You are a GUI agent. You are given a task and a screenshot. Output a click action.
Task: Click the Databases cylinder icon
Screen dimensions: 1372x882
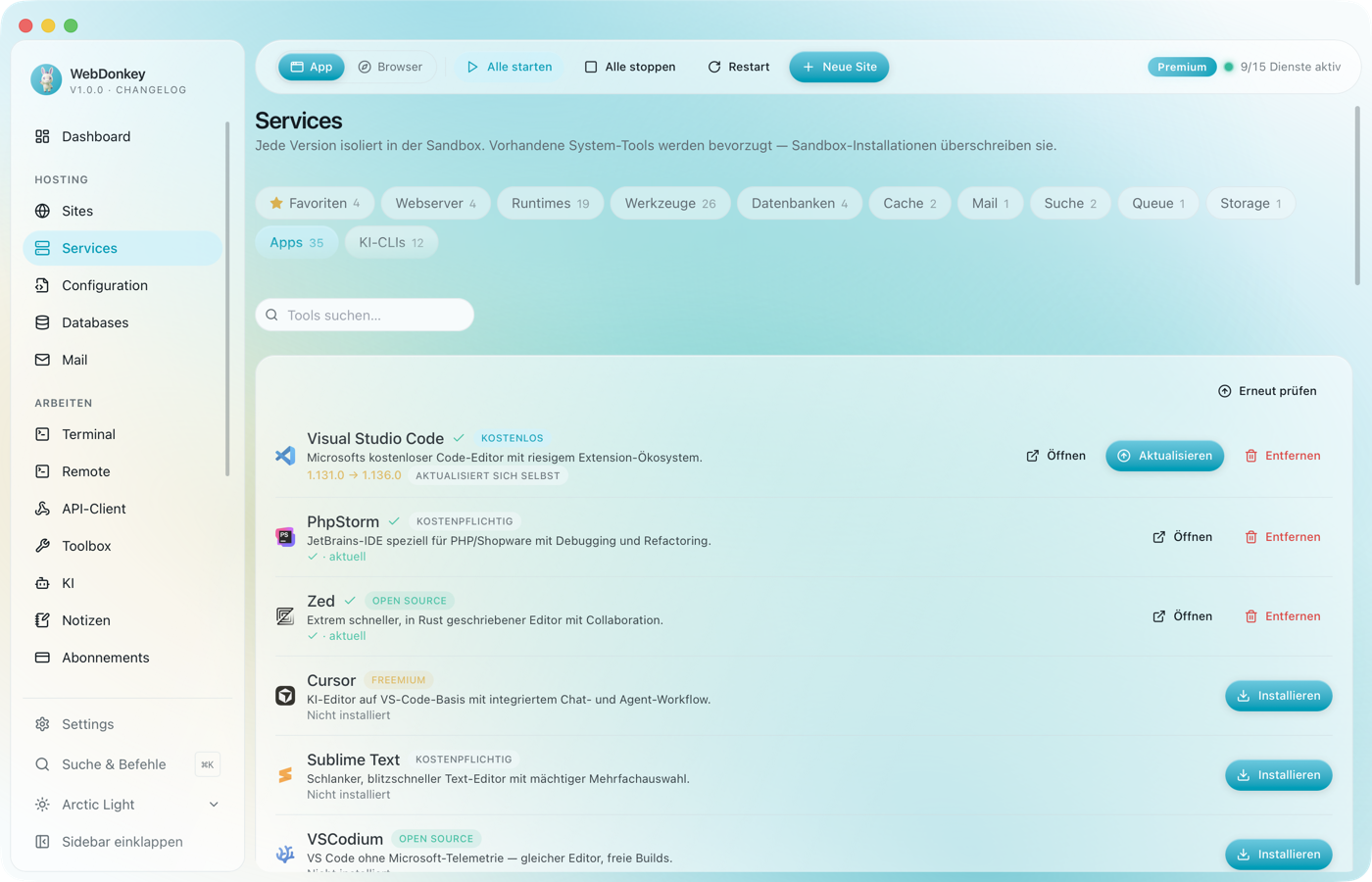pos(42,322)
